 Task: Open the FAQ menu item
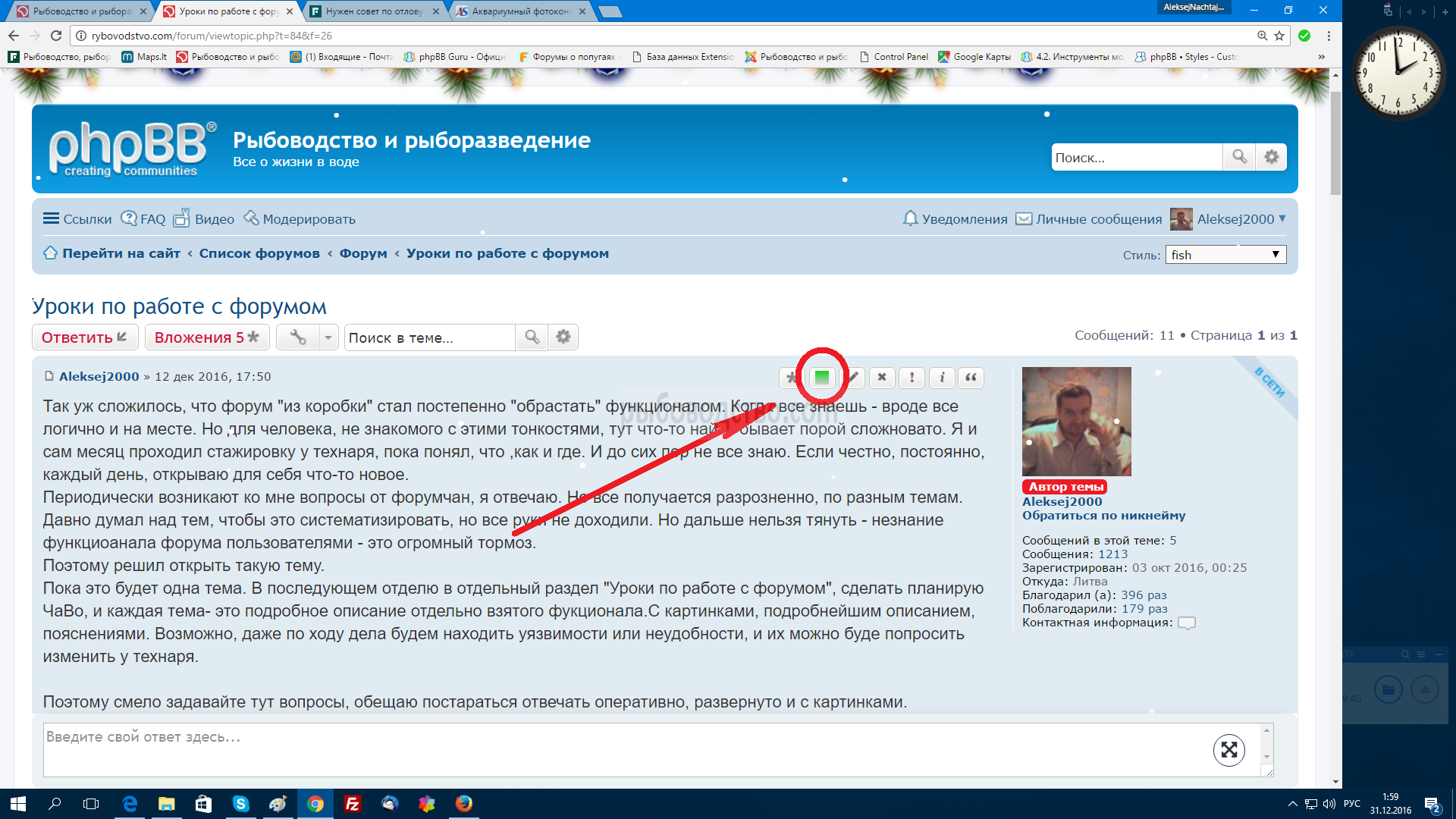(x=143, y=219)
